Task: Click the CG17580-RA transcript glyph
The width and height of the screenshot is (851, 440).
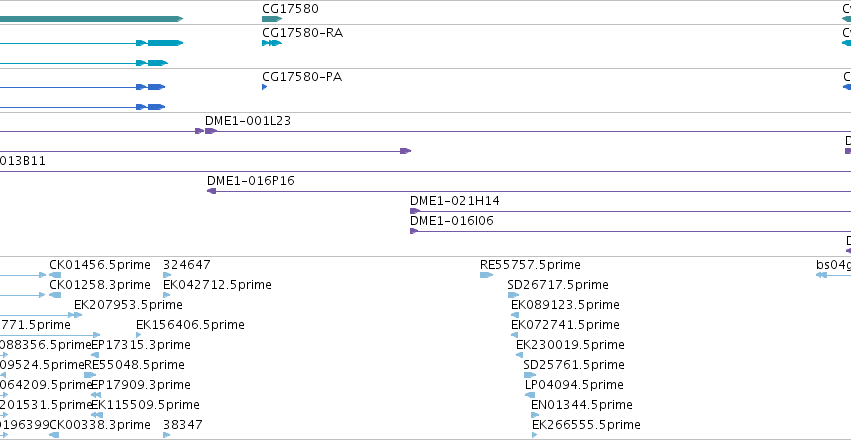Action: [x=272, y=43]
